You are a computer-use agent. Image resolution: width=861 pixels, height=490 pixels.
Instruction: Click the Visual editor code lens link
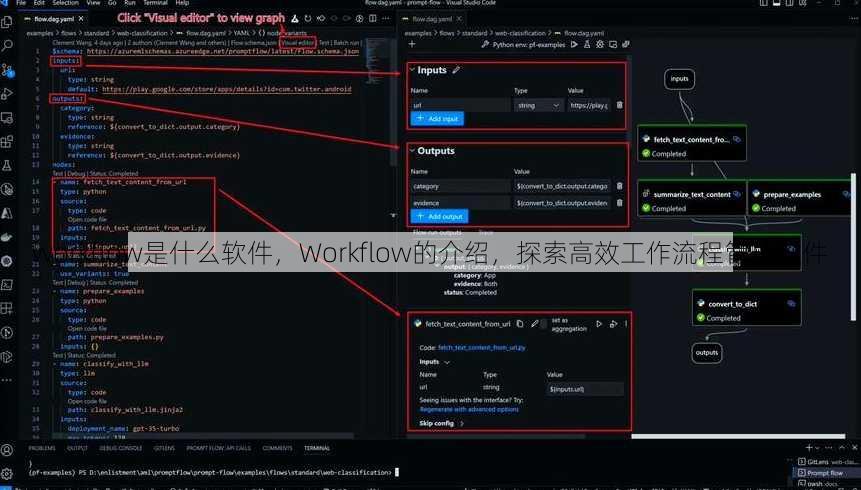(297, 42)
